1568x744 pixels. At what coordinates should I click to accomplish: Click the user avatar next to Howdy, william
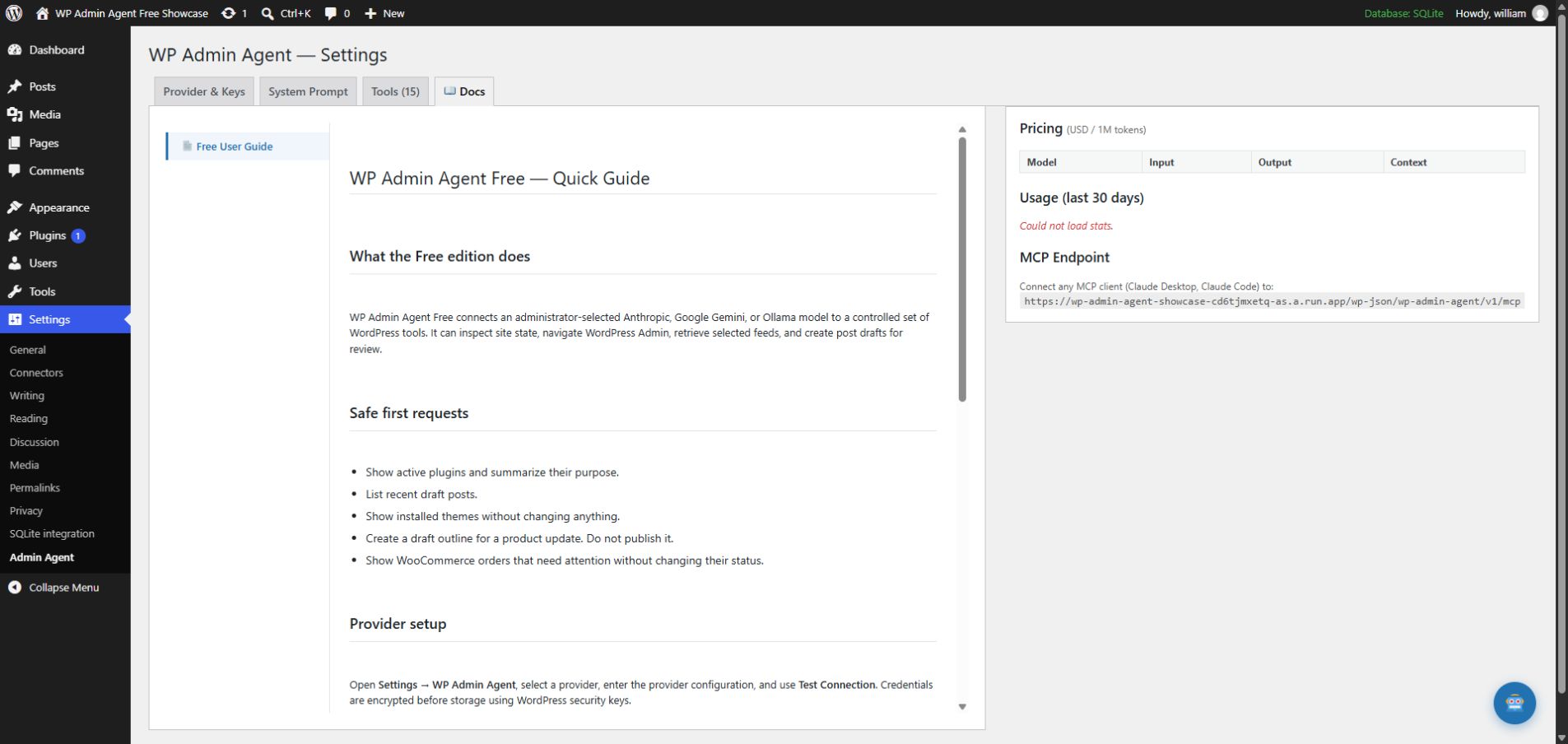(1540, 13)
